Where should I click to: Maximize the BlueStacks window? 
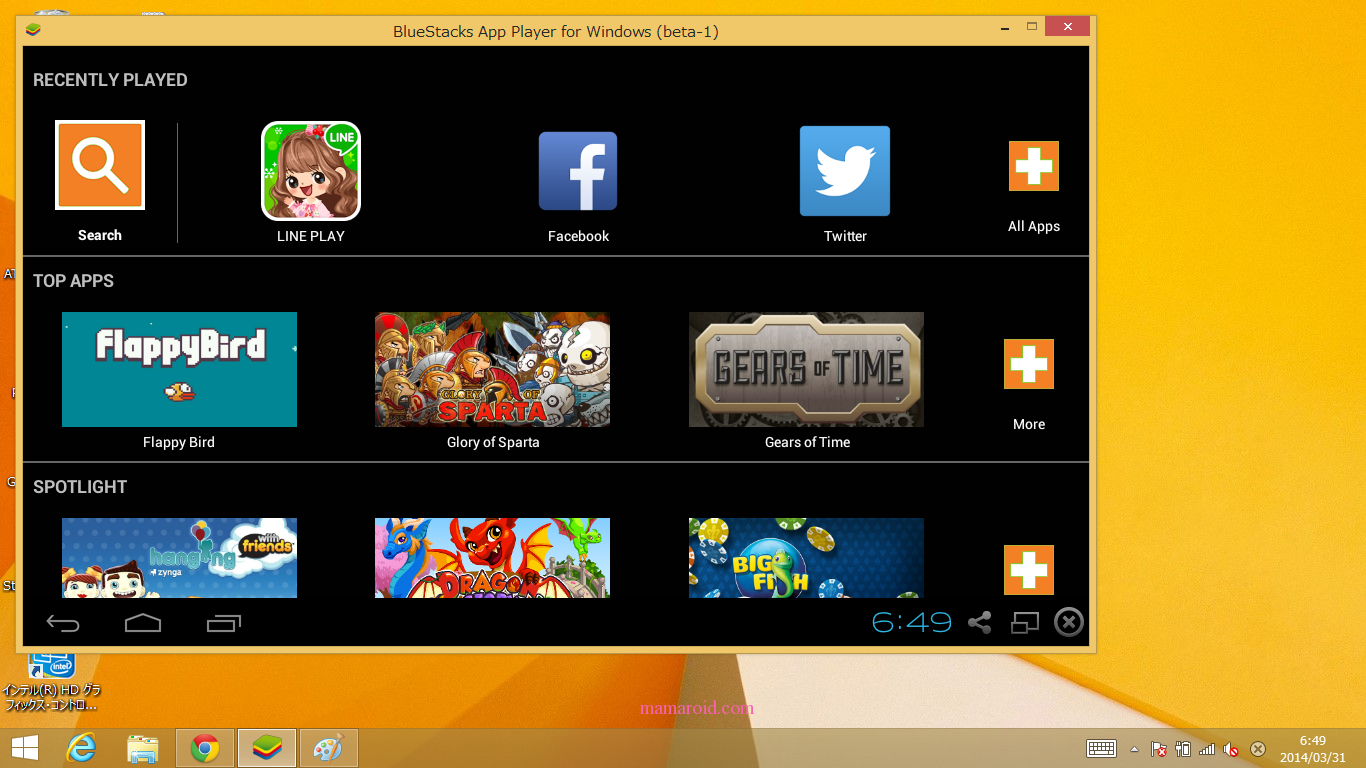click(x=1032, y=26)
